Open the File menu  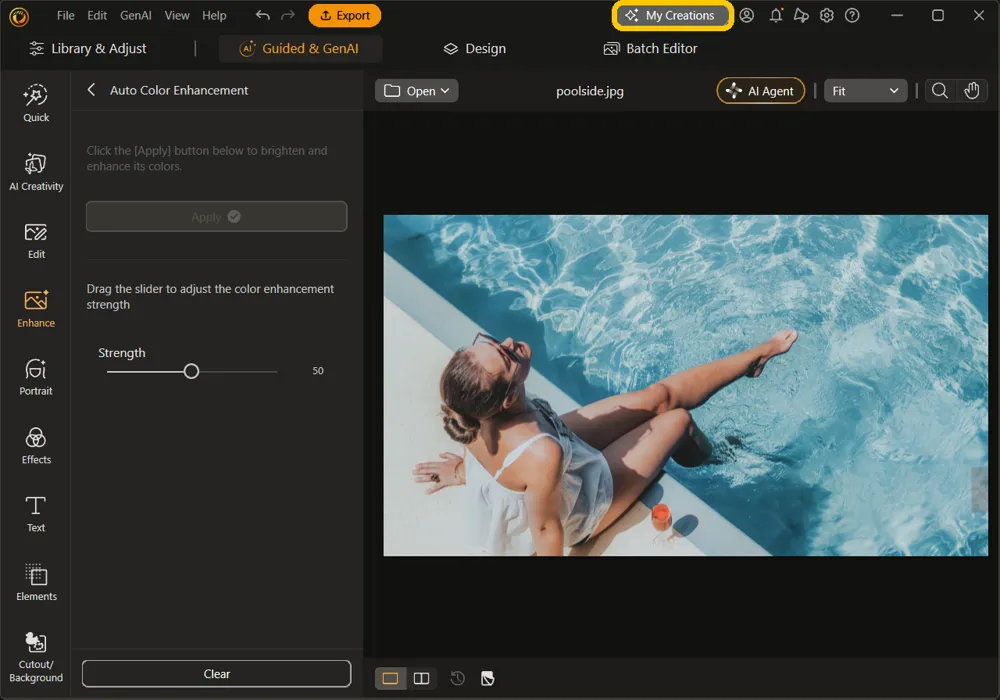click(x=66, y=15)
